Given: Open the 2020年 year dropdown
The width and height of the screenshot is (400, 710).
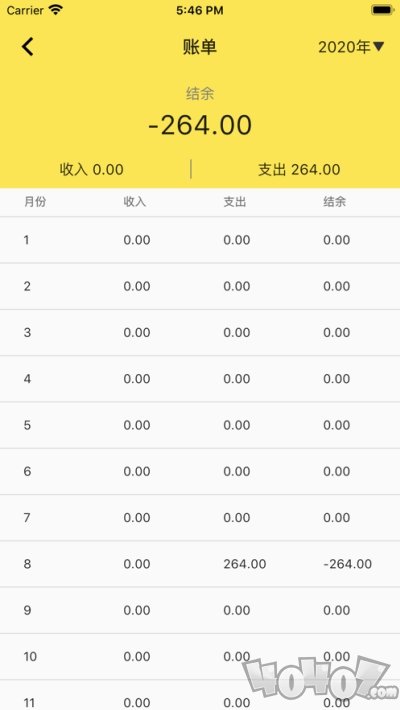Looking at the screenshot, I should [351, 47].
